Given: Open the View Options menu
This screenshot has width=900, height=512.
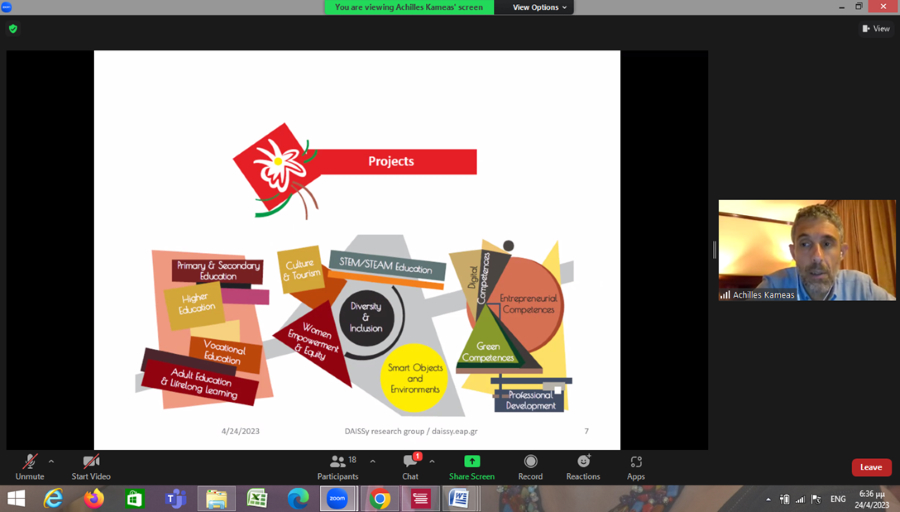Looking at the screenshot, I should pyautogui.click(x=540, y=7).
